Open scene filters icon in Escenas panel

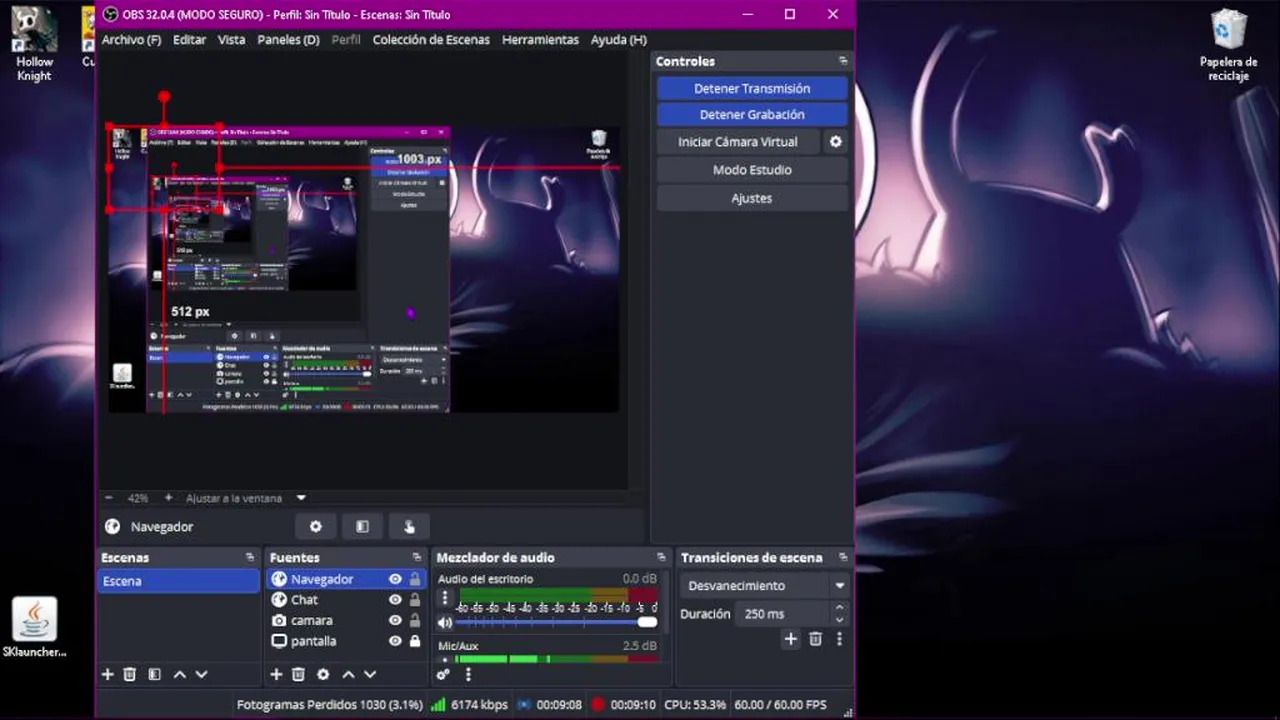tap(154, 675)
